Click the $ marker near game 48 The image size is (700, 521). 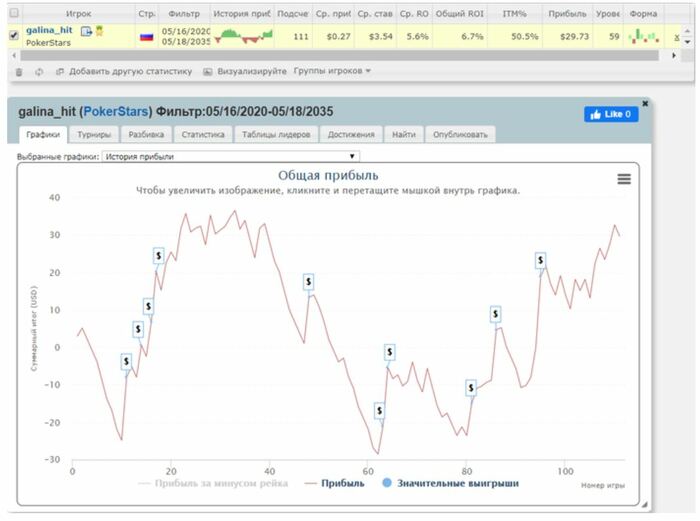(308, 282)
